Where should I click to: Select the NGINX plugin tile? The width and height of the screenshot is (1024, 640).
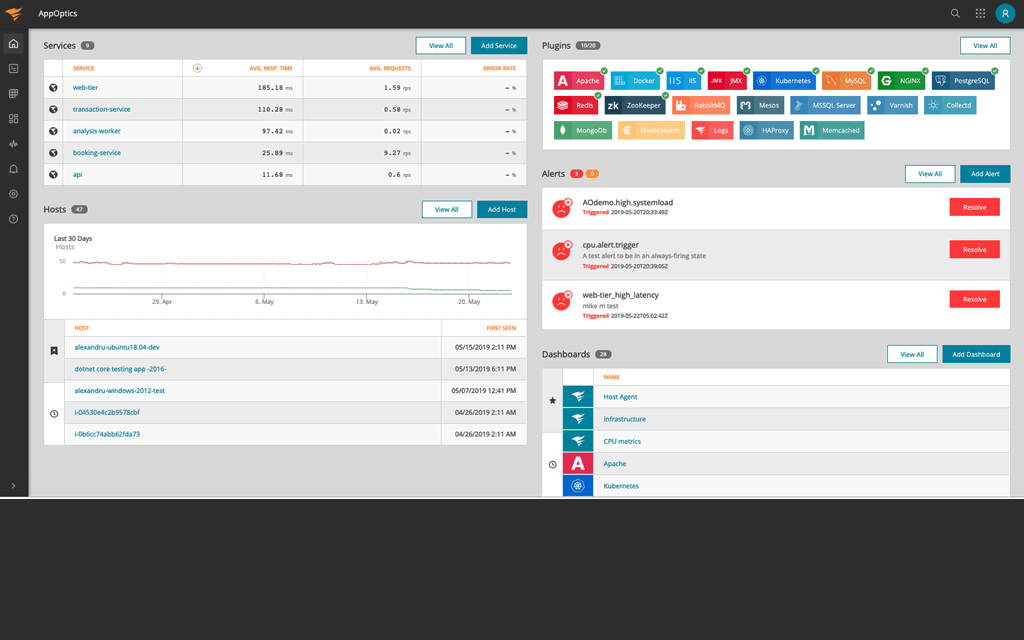tap(901, 80)
